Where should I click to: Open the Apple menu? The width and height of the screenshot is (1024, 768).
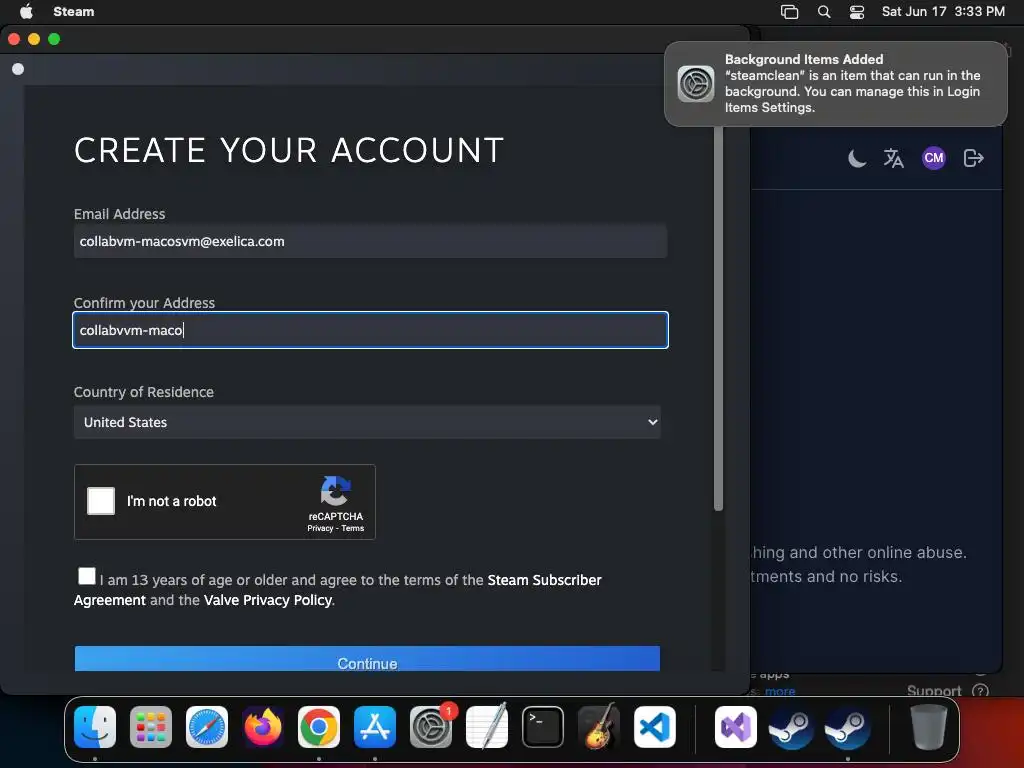(x=26, y=11)
